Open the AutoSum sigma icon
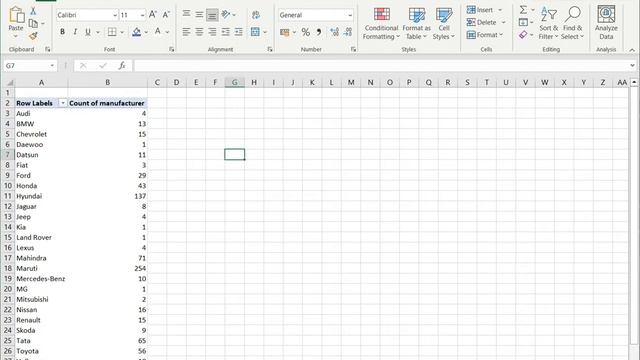Image resolution: width=640 pixels, height=360 pixels. [x=523, y=9]
